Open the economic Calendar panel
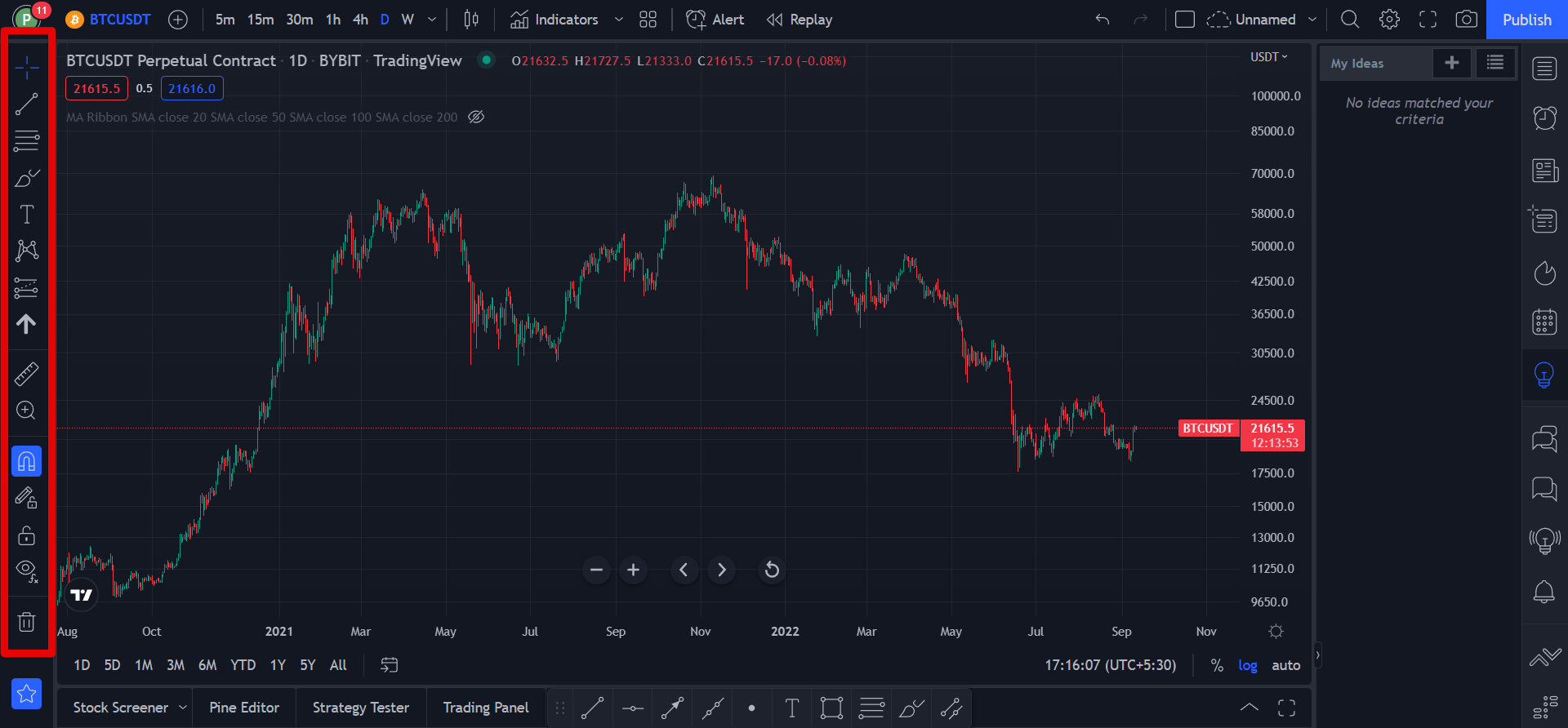Image resolution: width=1568 pixels, height=728 pixels. [1544, 322]
